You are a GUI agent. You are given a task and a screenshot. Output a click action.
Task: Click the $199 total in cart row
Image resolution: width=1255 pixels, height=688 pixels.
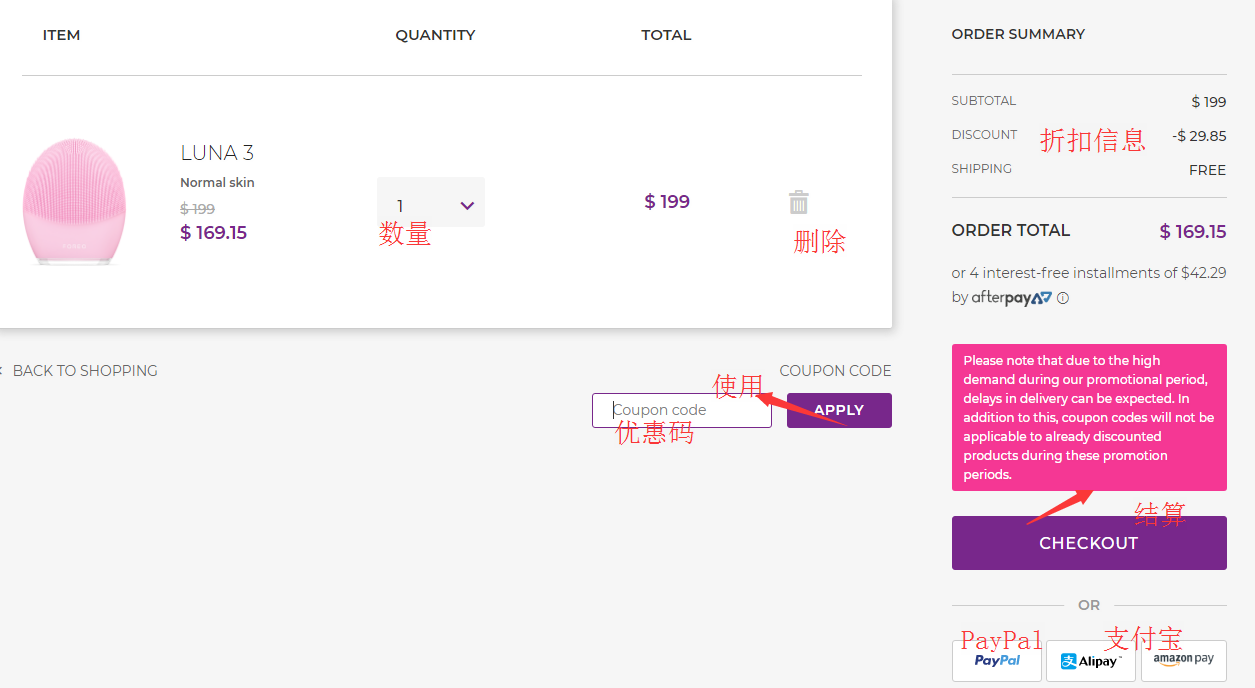point(667,202)
